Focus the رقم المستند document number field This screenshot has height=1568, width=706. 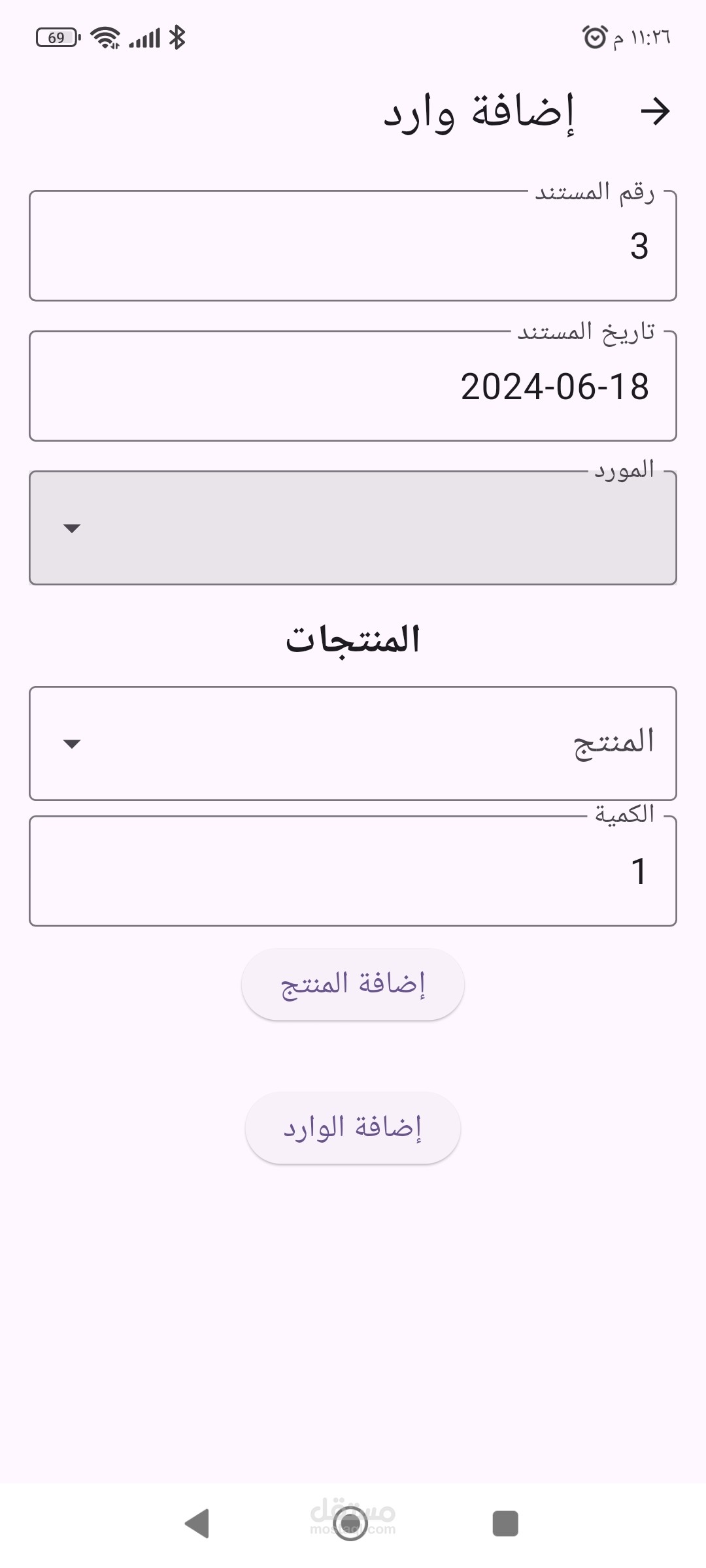tap(353, 246)
